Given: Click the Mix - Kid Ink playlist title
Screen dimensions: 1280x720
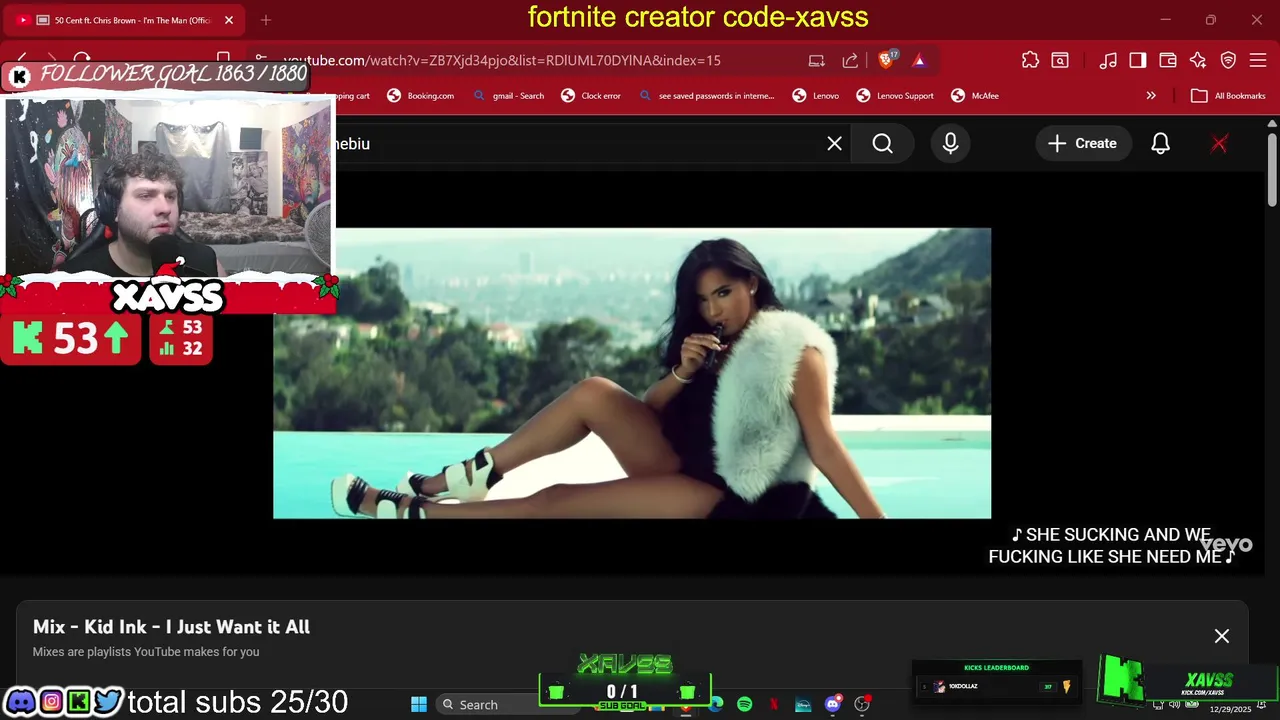Looking at the screenshot, I should (171, 627).
